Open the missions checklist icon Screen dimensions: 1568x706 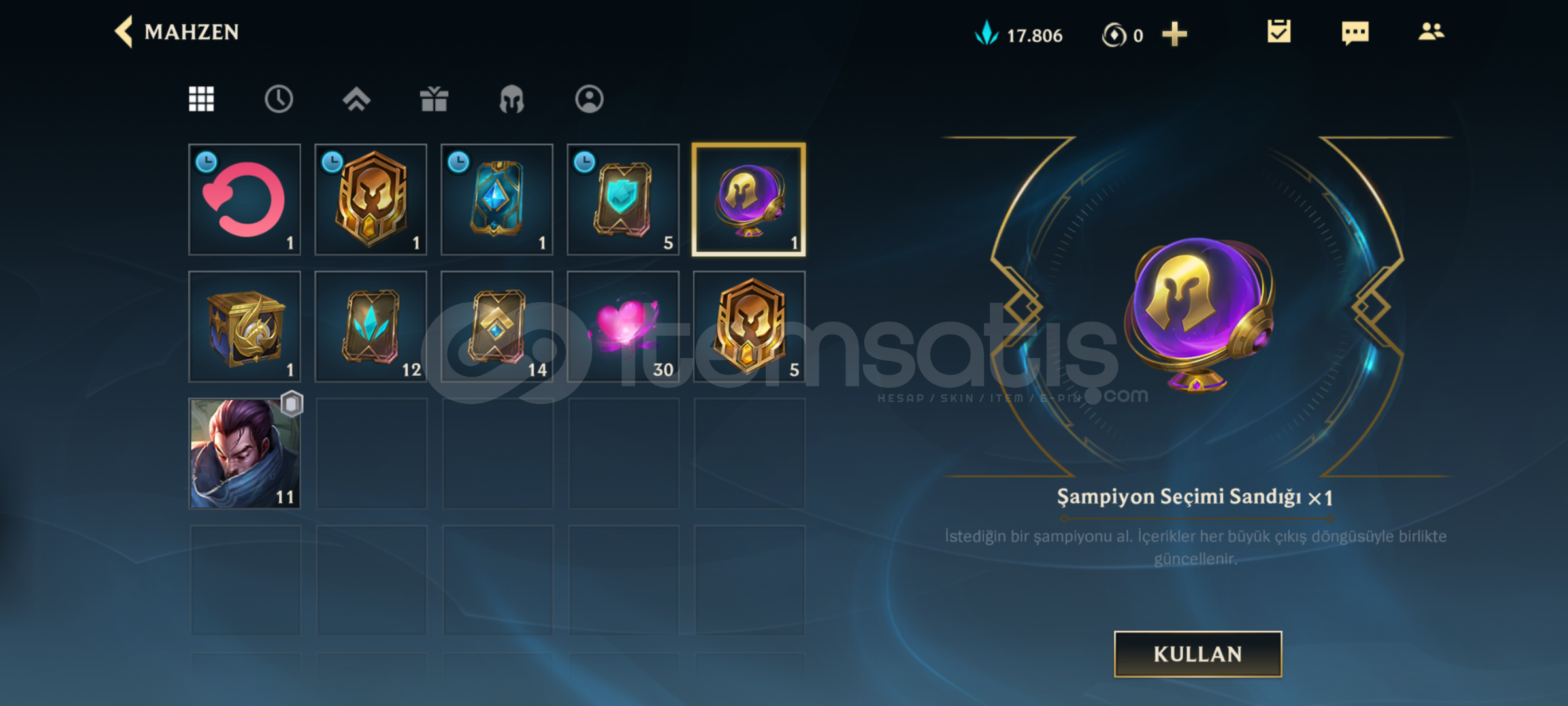coord(1279,31)
